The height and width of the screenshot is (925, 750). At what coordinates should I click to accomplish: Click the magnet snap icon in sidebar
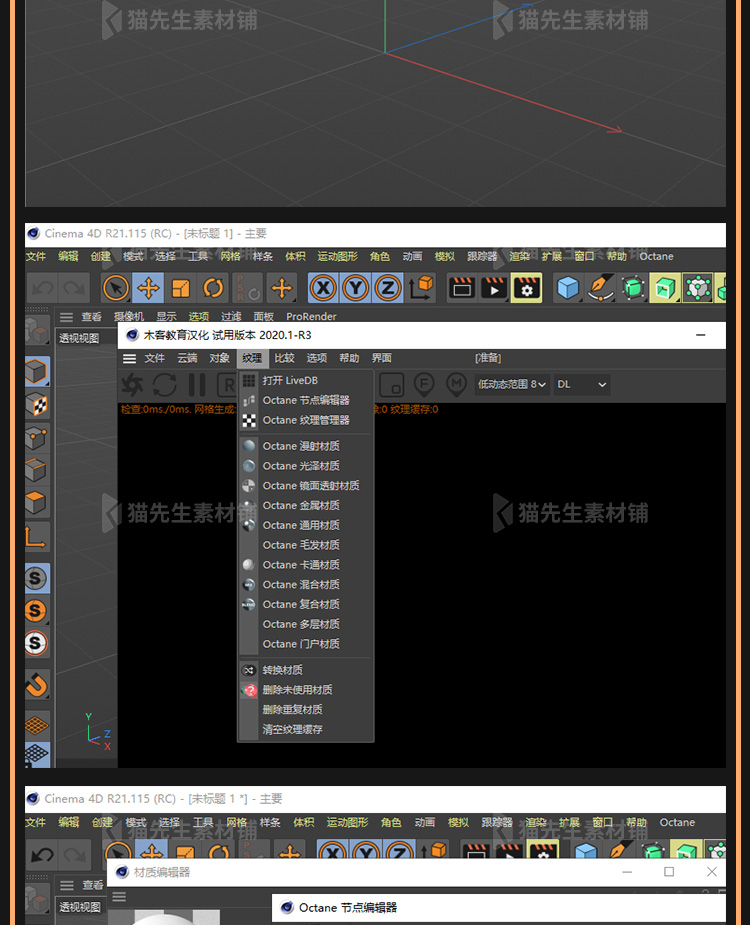click(x=36, y=685)
